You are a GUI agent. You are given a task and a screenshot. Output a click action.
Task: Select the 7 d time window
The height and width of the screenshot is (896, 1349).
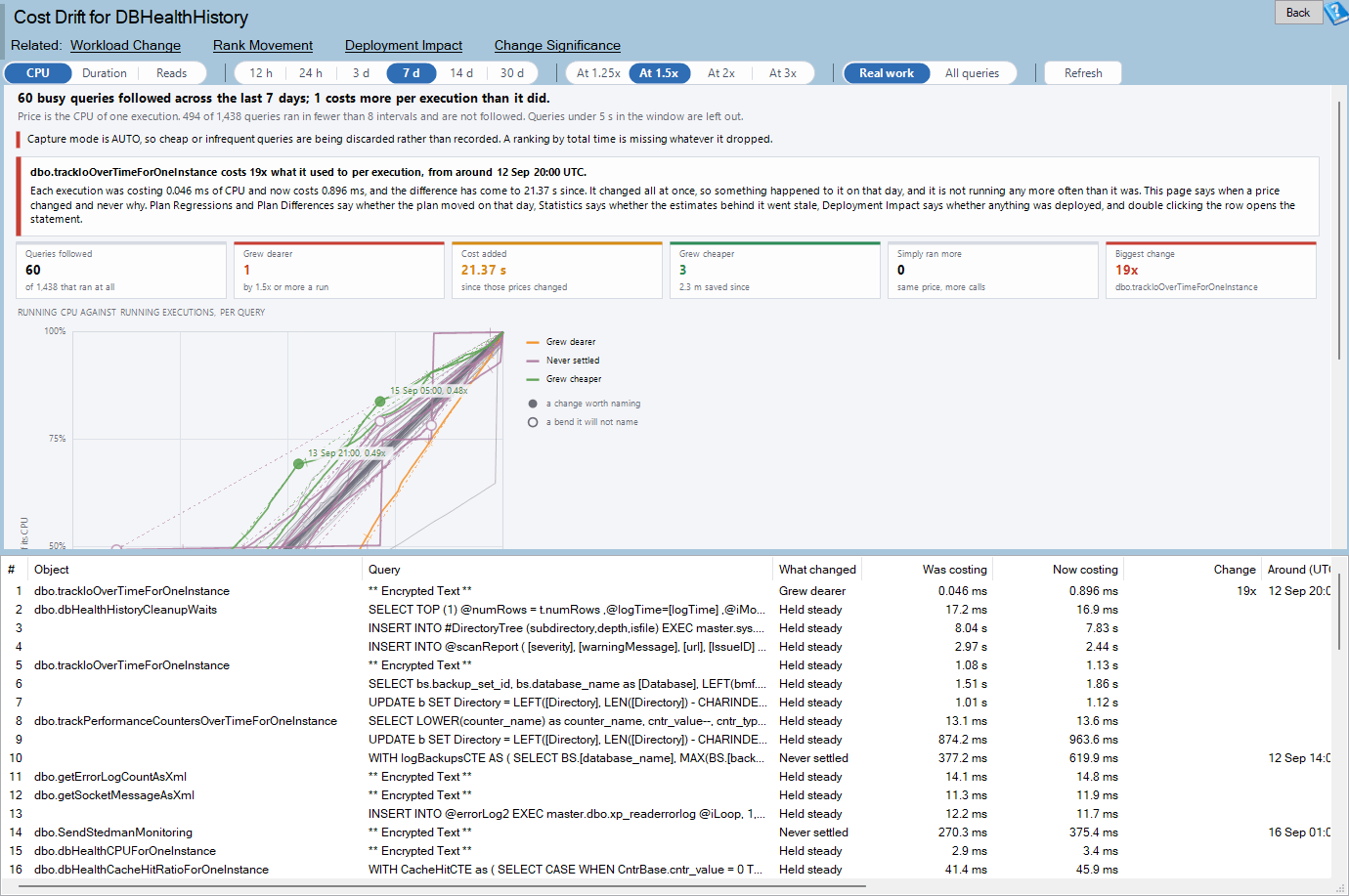pyautogui.click(x=412, y=73)
